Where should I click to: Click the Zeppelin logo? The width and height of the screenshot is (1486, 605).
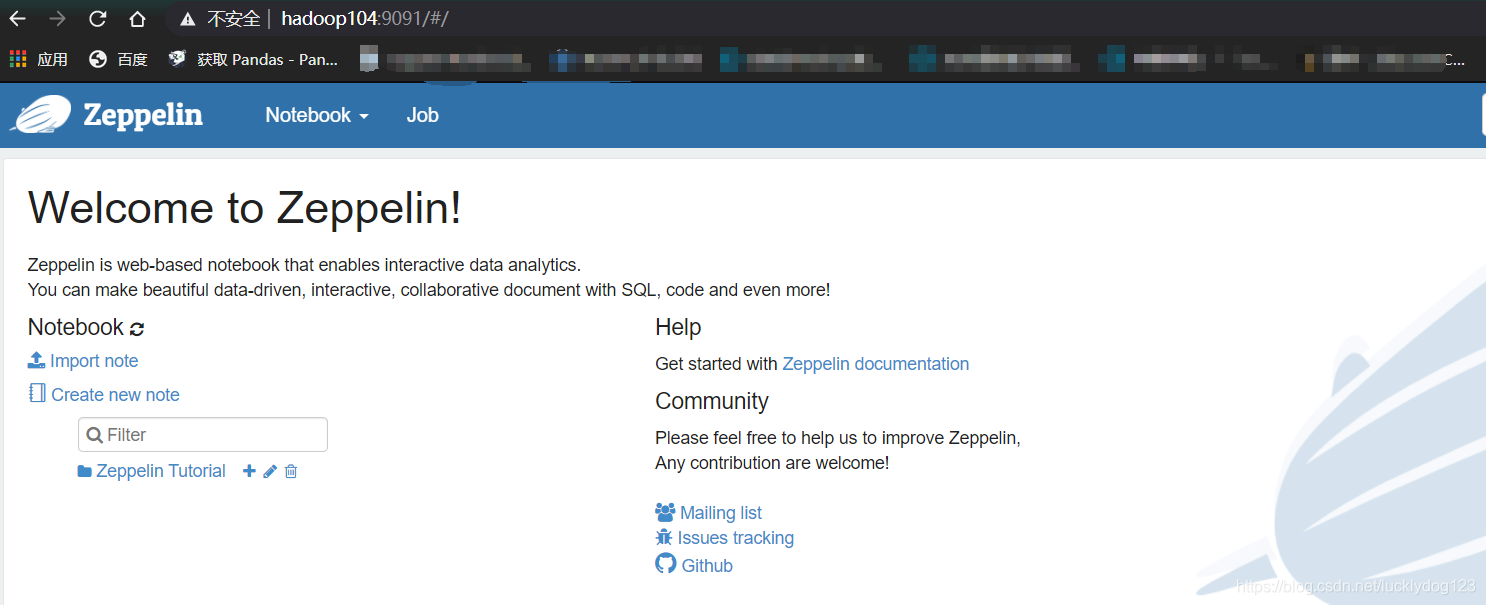[106, 115]
